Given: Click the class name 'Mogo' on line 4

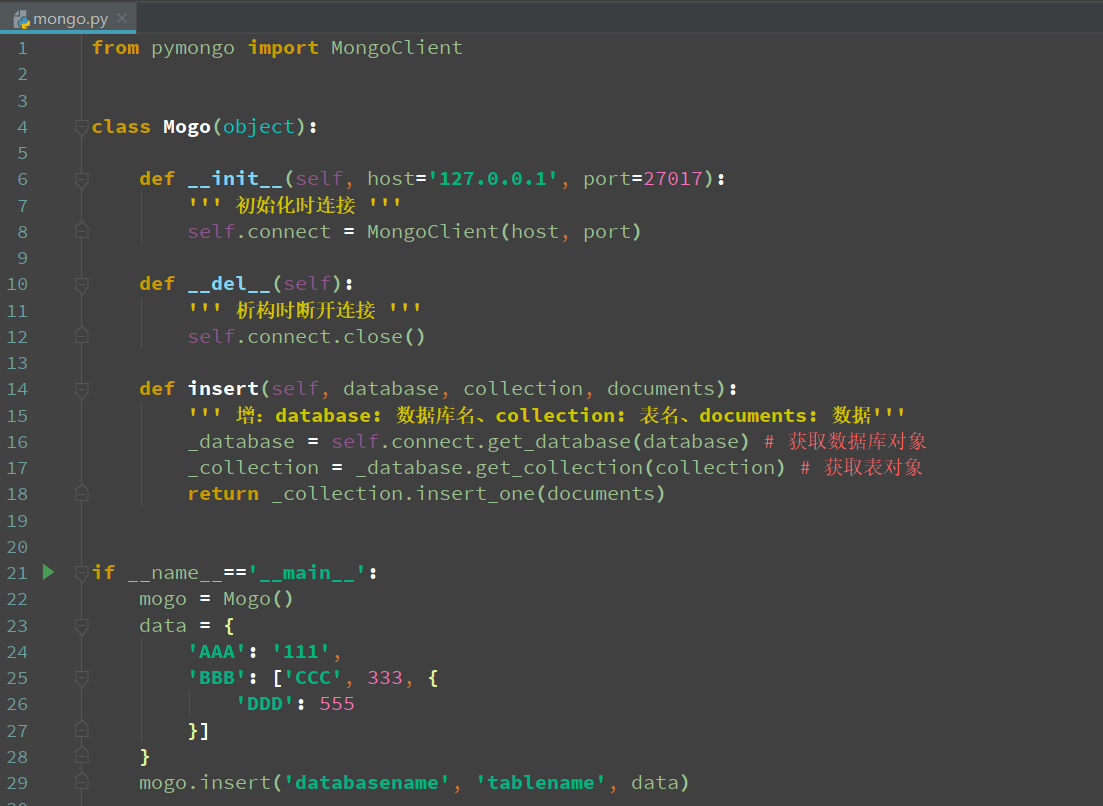Looking at the screenshot, I should [187, 127].
